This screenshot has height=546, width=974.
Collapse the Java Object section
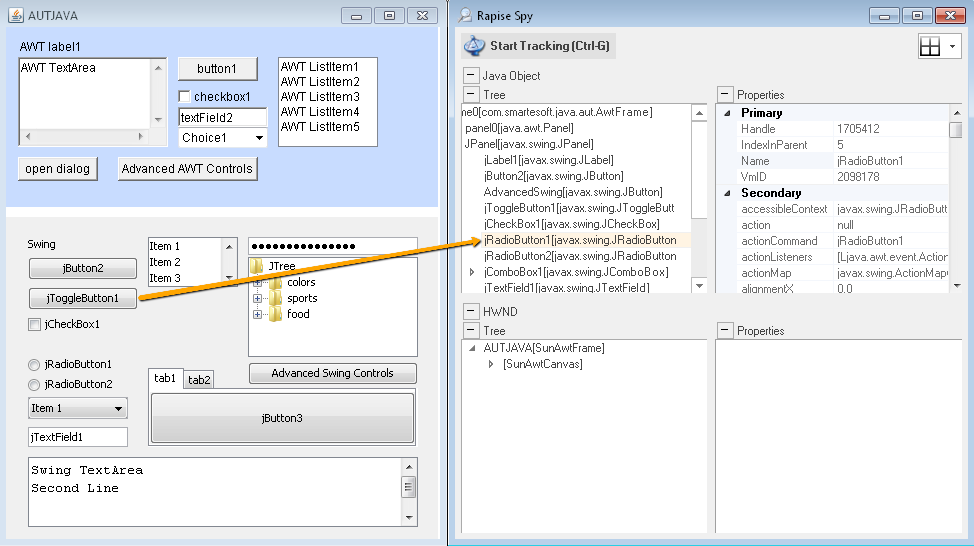coord(470,76)
